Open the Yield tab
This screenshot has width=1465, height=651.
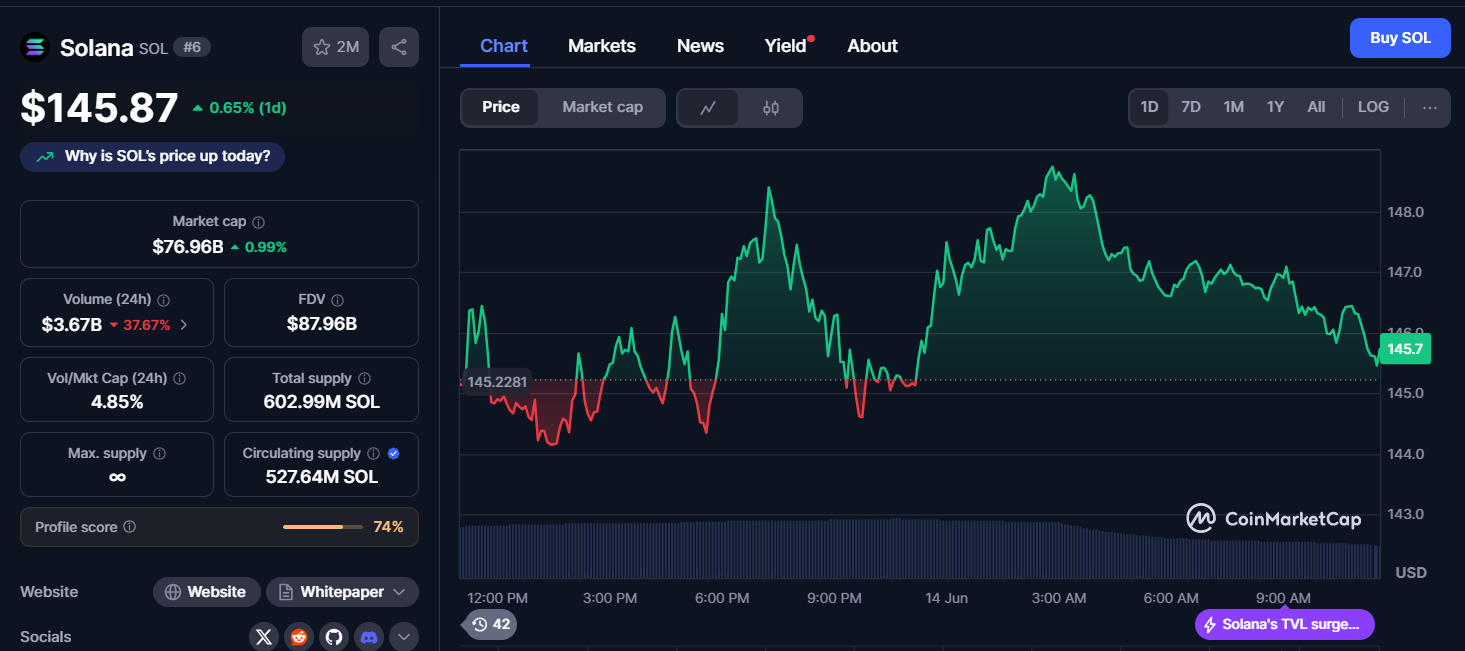(787, 46)
